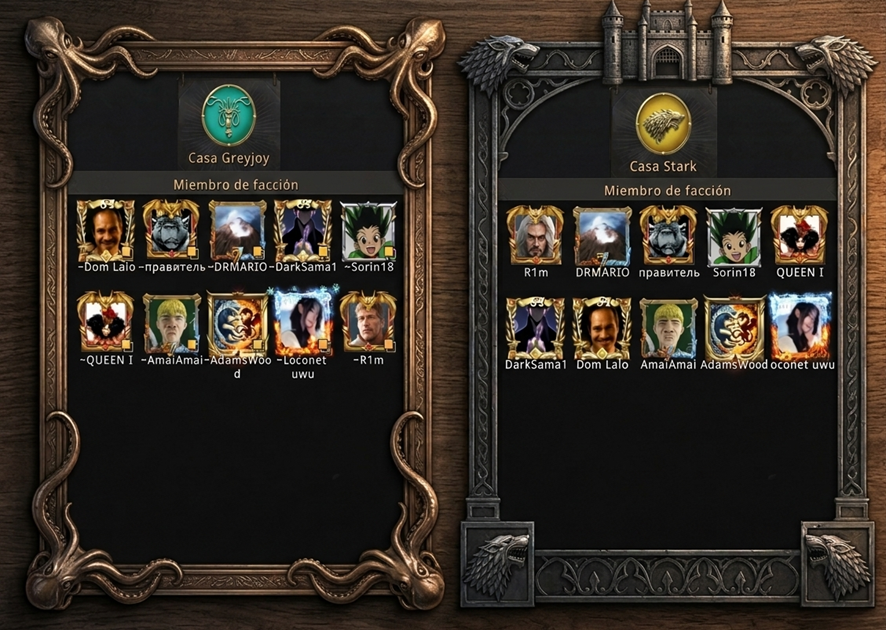Select ~правитель avatar in Greyjoy panel
The image size is (886, 630).
click(171, 230)
